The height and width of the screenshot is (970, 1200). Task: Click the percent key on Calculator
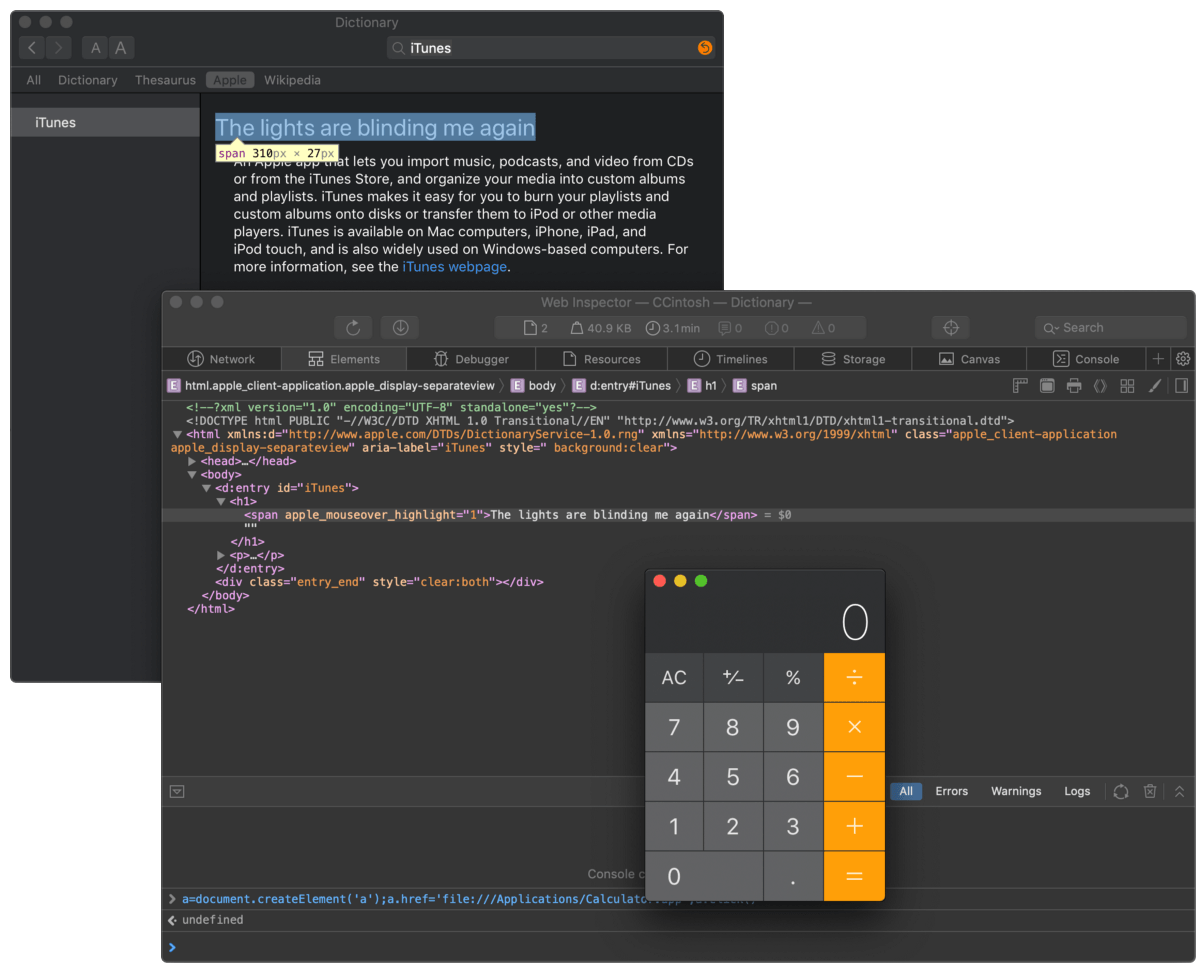793,678
